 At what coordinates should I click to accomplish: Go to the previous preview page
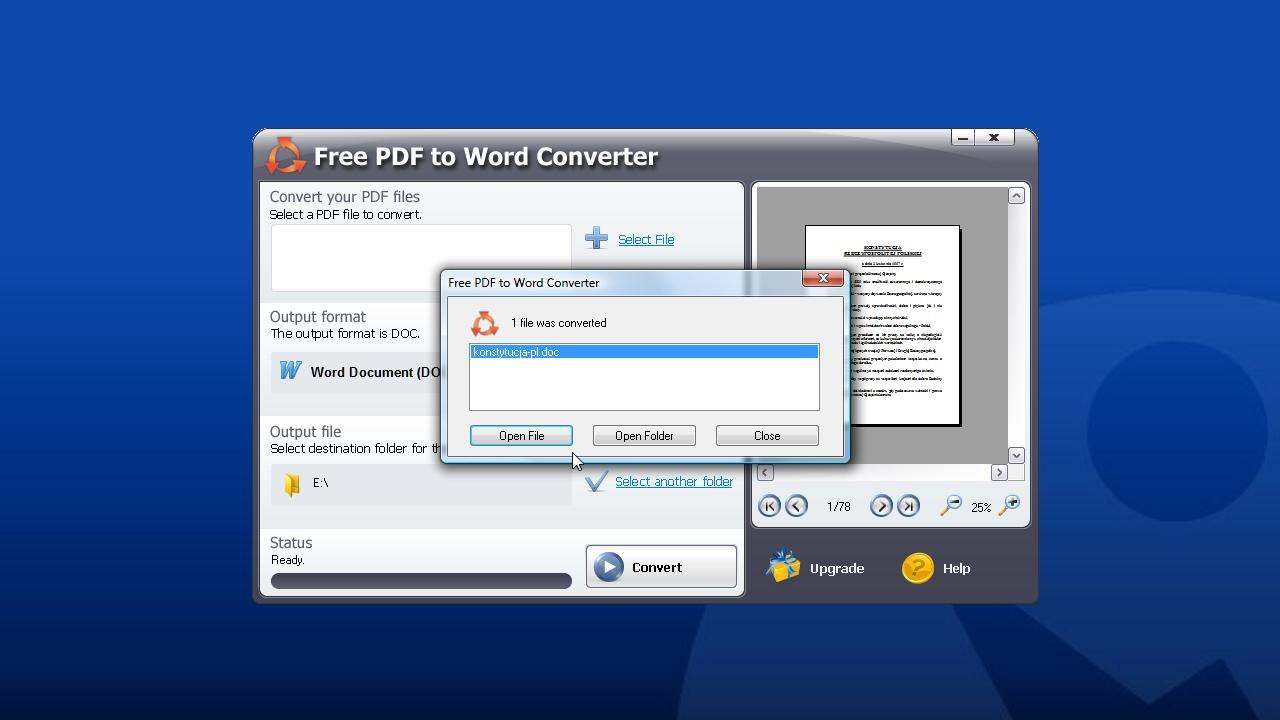tap(796, 506)
